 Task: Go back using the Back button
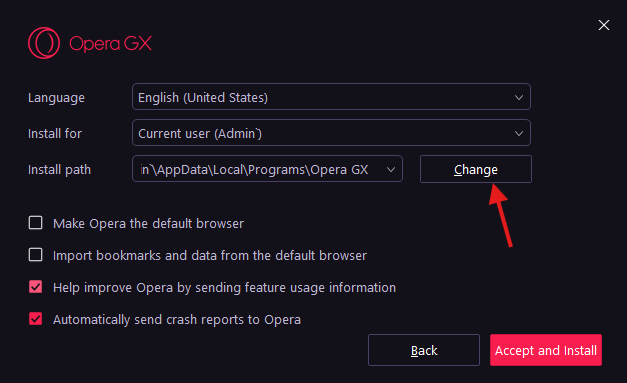coord(424,350)
